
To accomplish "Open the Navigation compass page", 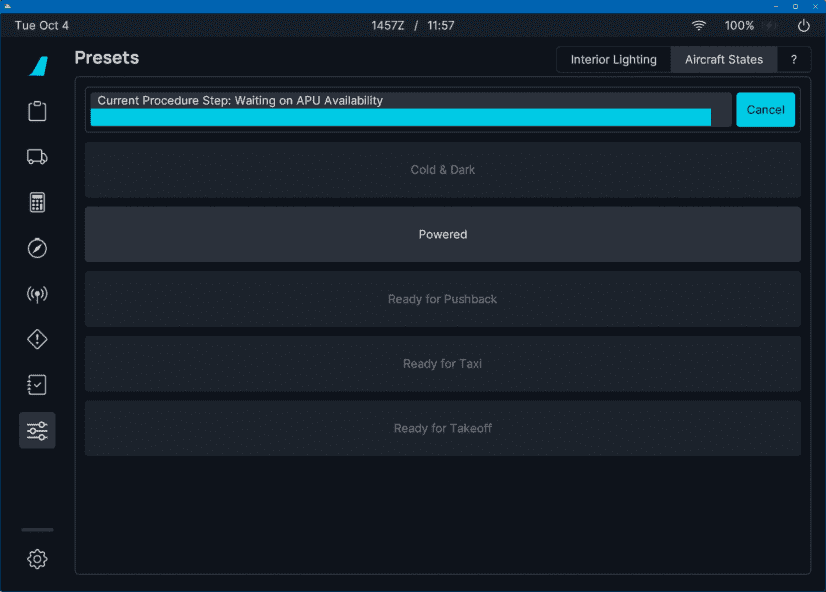I will [x=37, y=248].
